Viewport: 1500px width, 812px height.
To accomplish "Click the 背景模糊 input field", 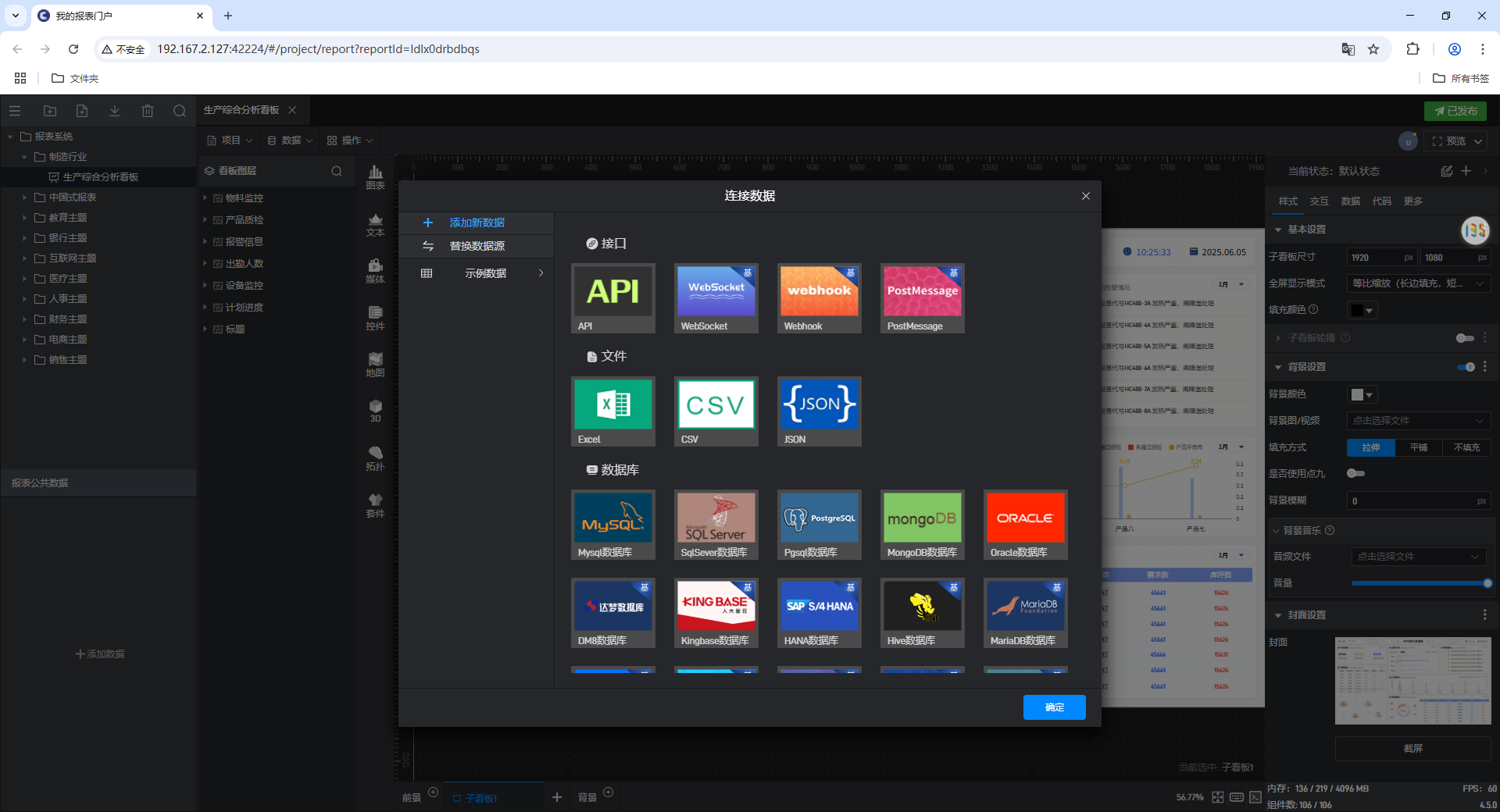I will pyautogui.click(x=1419, y=501).
